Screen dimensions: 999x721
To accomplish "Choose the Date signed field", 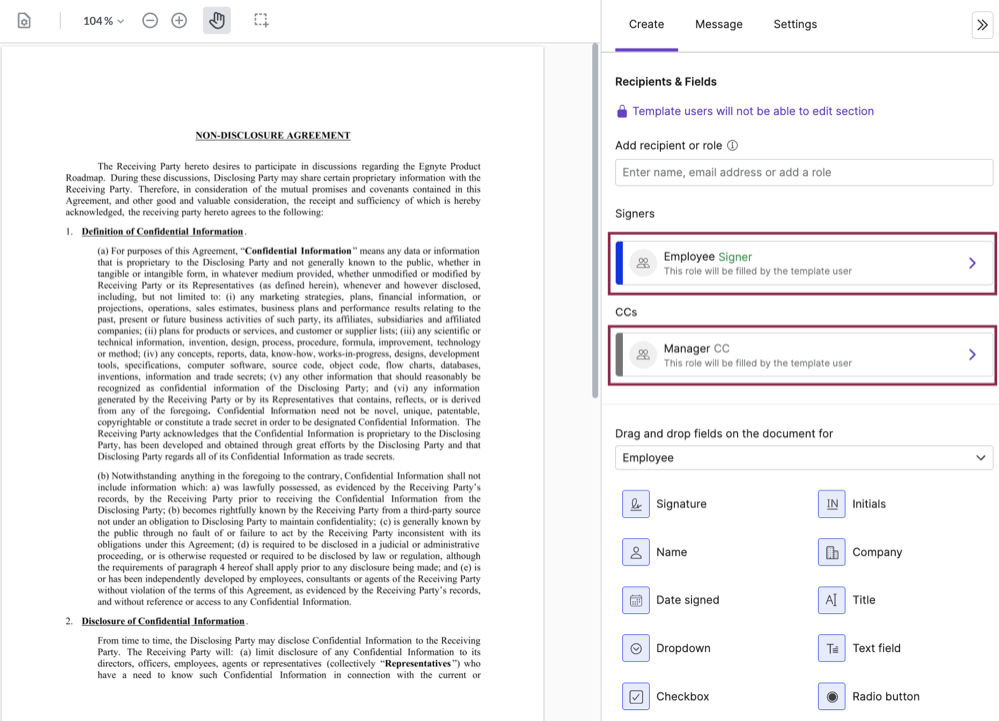I will 636,600.
